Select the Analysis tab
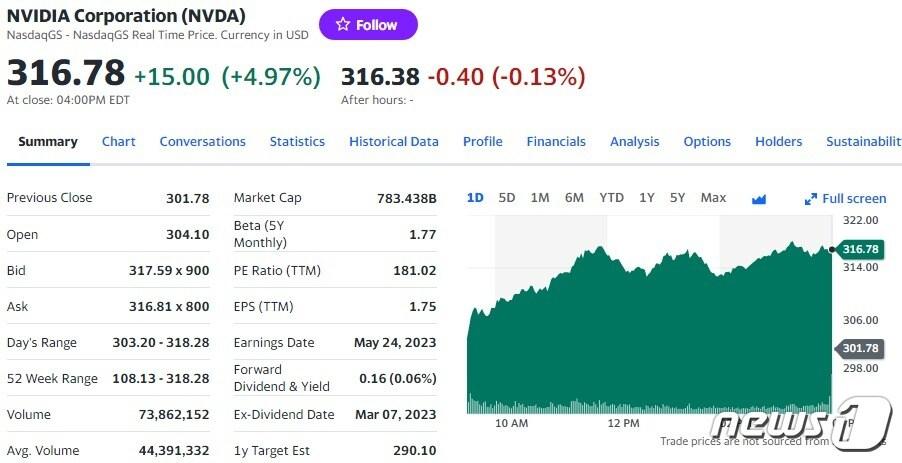Image resolution: width=902 pixels, height=463 pixels. click(635, 142)
